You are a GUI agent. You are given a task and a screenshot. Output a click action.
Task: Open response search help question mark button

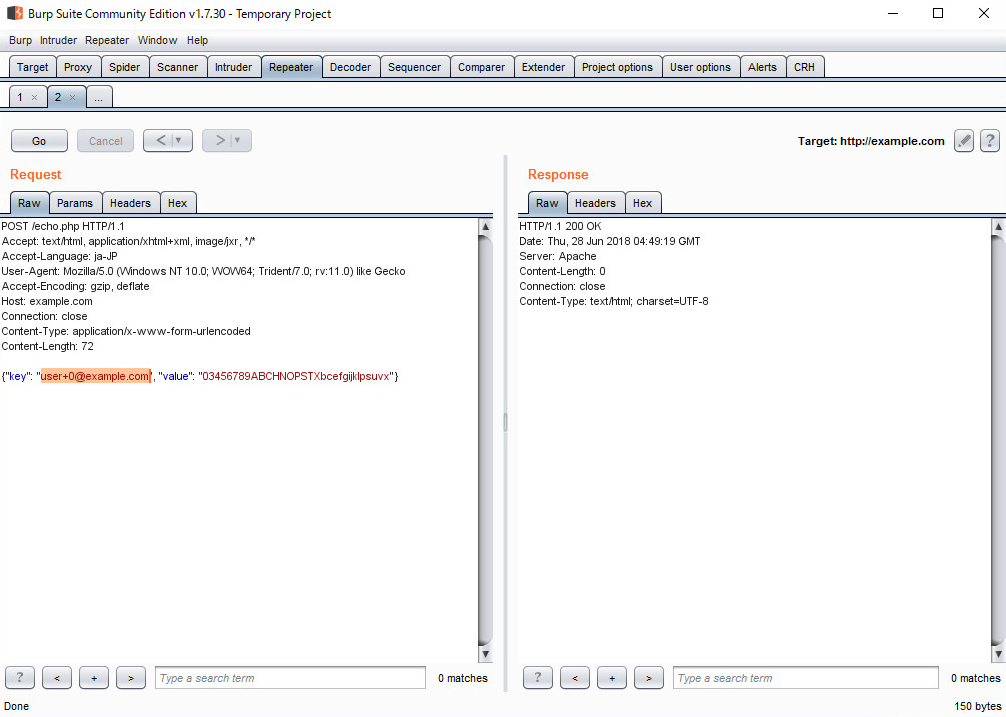coord(538,677)
